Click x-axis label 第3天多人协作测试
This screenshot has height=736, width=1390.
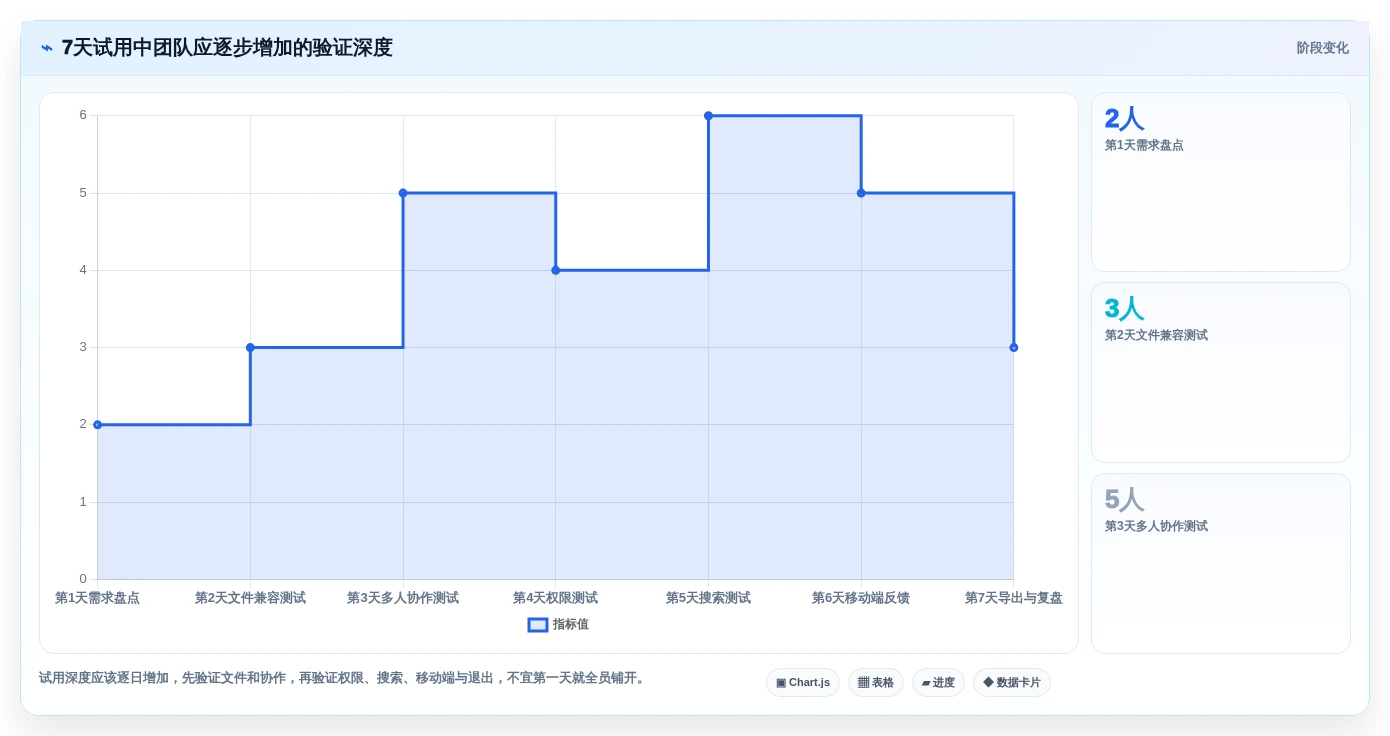(x=403, y=598)
